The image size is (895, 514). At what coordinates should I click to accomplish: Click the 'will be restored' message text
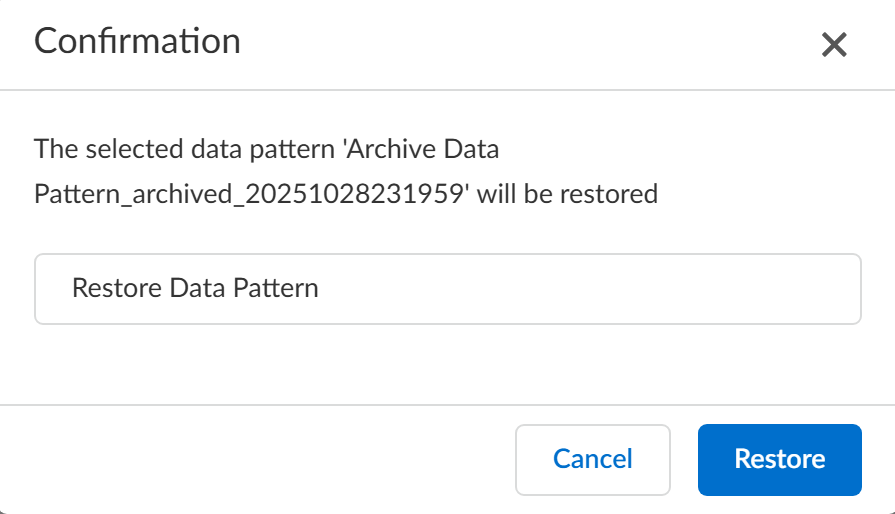tap(567, 194)
